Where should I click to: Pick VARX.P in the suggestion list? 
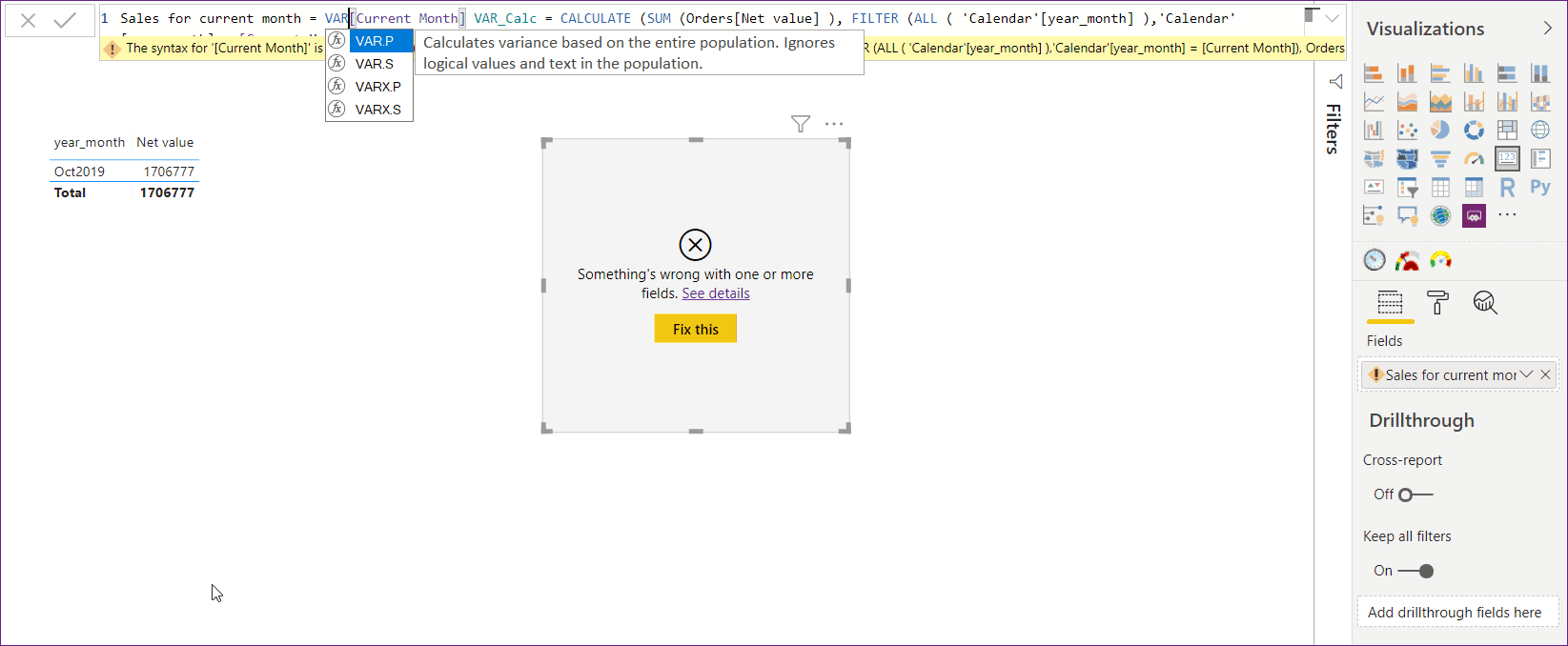(377, 87)
